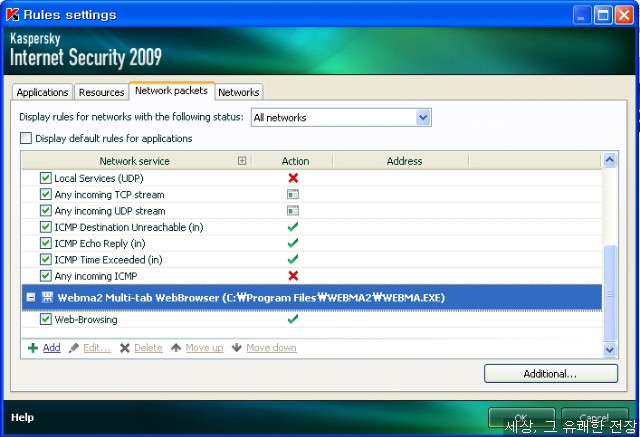
Task: Click the Move up link
Action: (204, 348)
